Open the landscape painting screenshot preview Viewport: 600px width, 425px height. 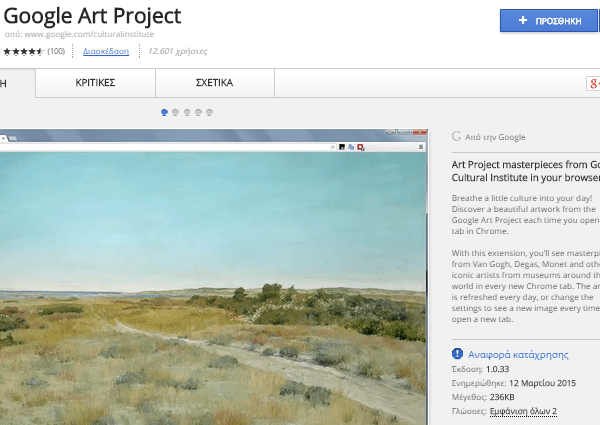pos(214,277)
